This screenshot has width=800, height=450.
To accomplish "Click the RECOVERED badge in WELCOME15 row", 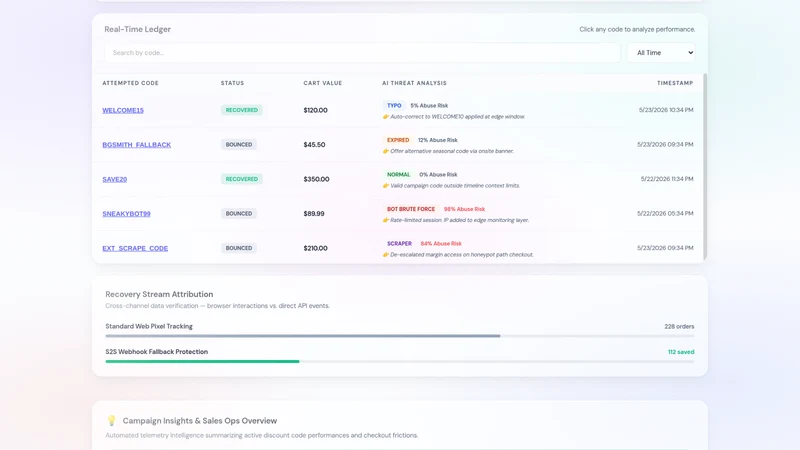I will [242, 110].
